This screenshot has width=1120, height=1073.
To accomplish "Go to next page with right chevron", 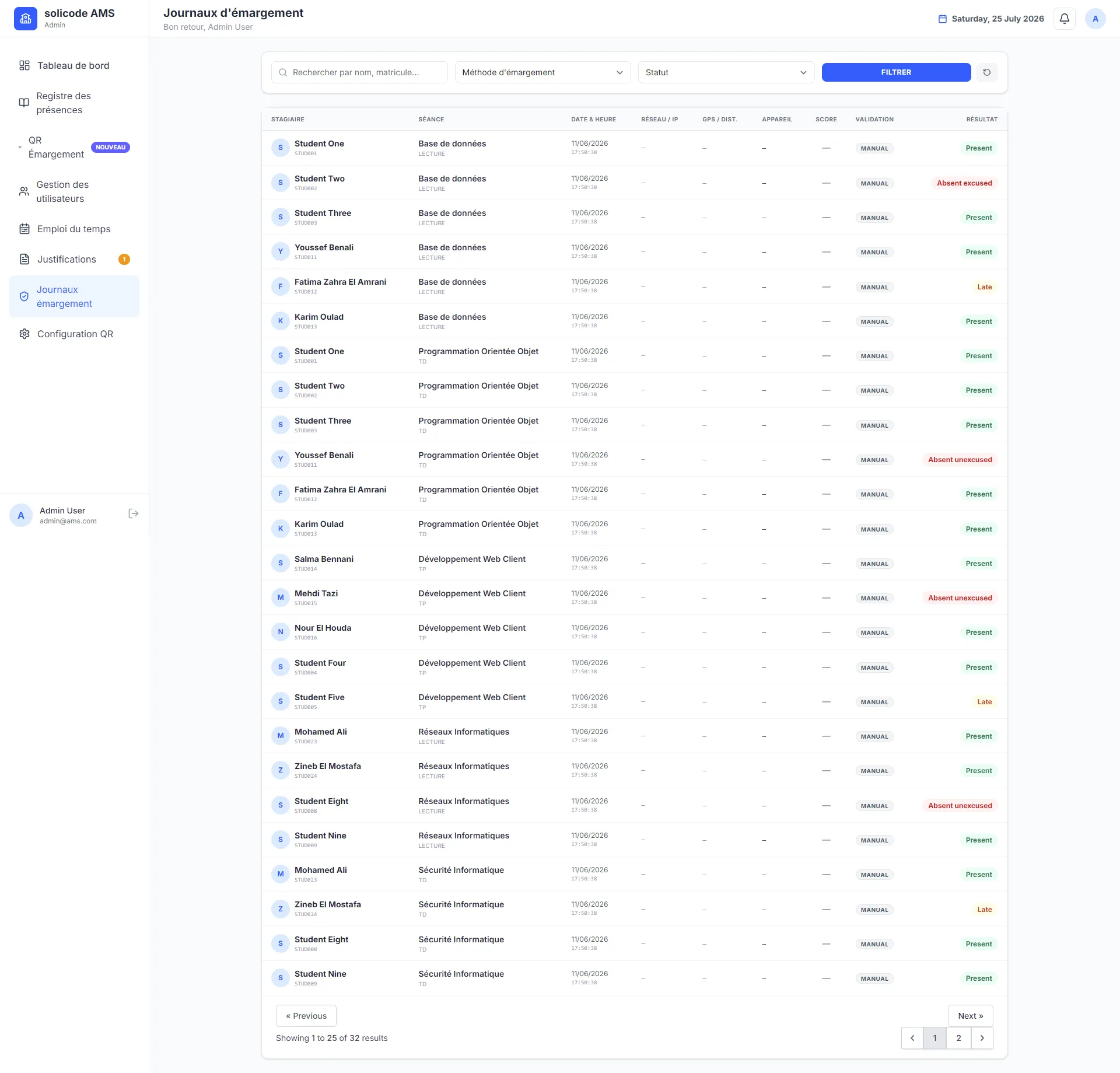I will [x=982, y=1038].
